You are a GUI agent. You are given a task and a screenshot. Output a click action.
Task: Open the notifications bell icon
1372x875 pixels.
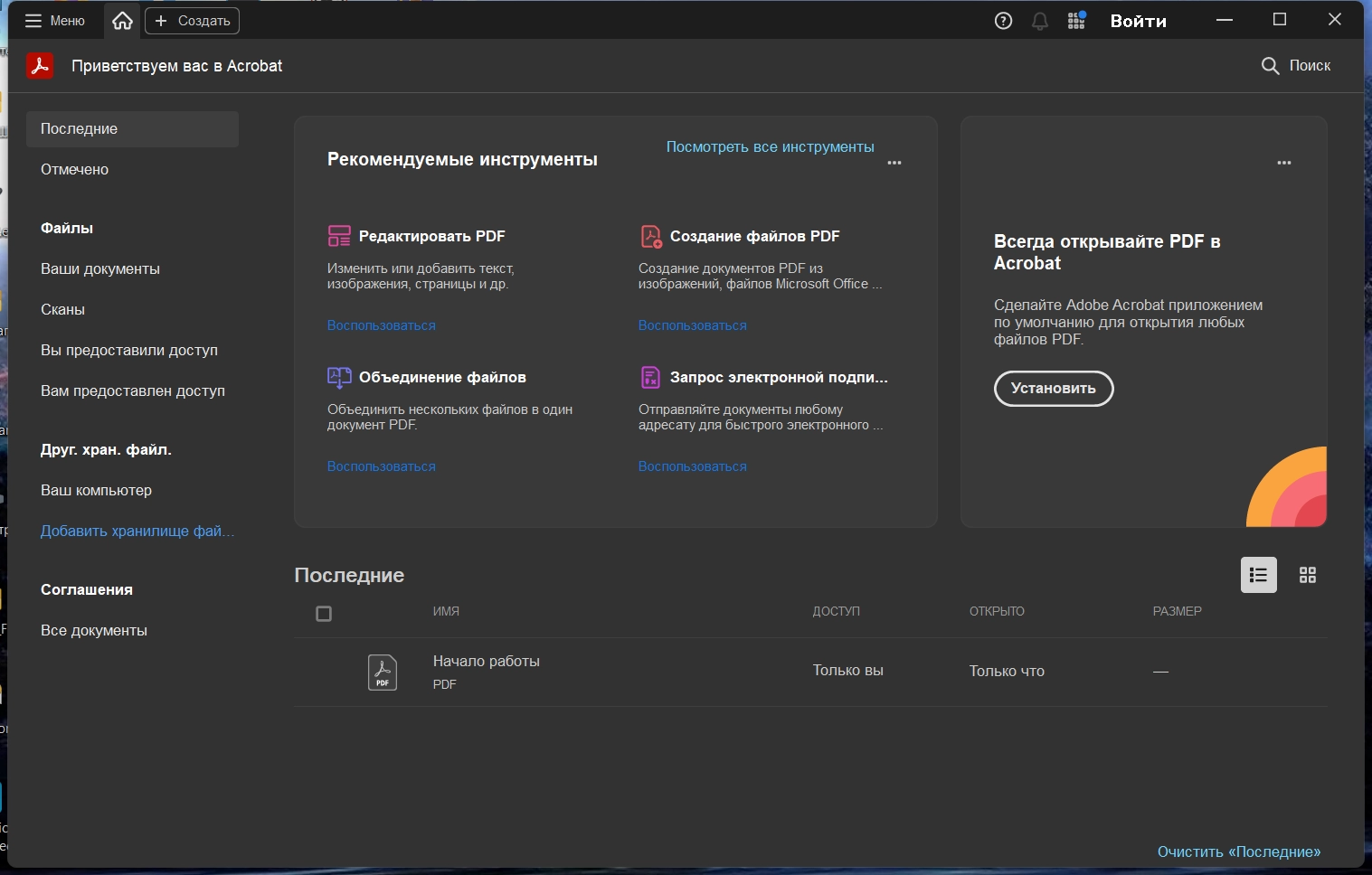coord(1040,21)
